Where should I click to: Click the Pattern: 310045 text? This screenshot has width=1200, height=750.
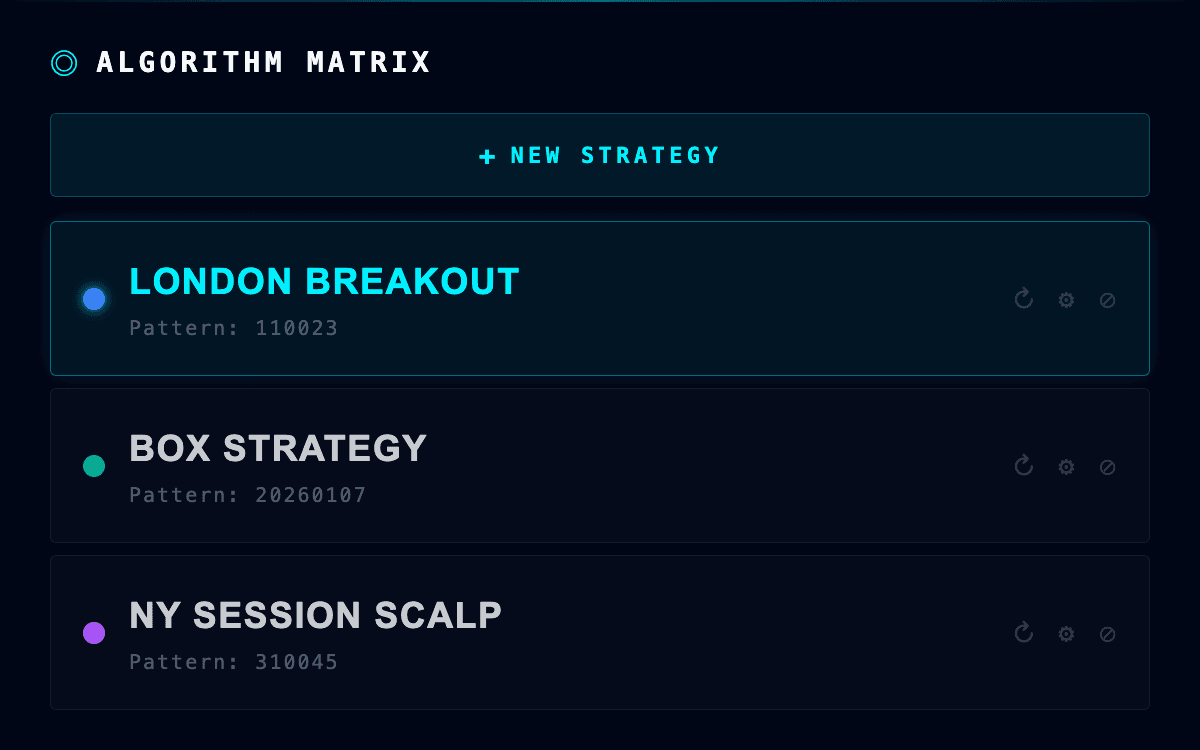tap(234, 662)
